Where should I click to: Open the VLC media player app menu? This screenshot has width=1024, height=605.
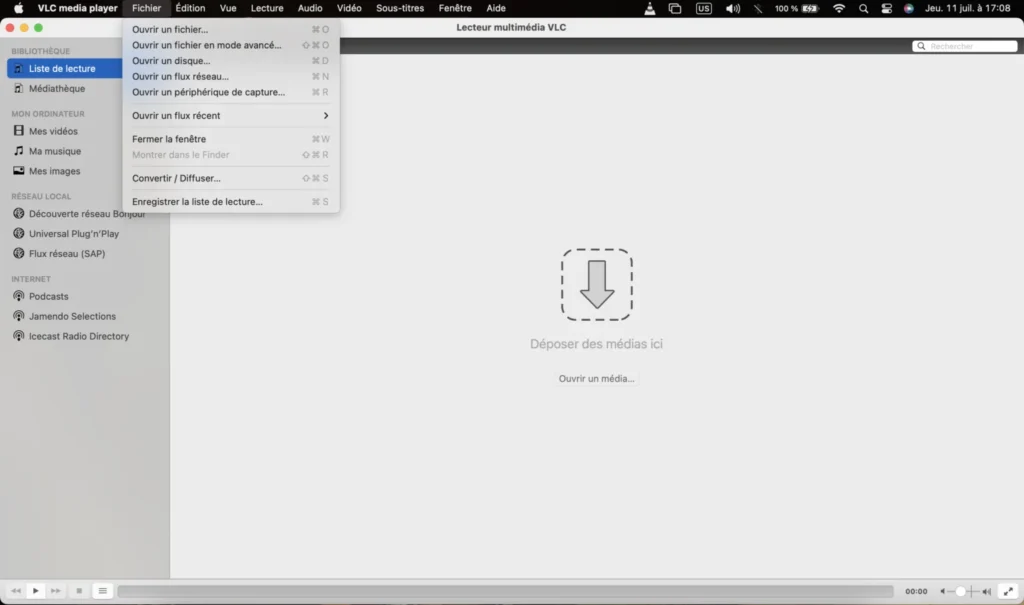(78, 8)
